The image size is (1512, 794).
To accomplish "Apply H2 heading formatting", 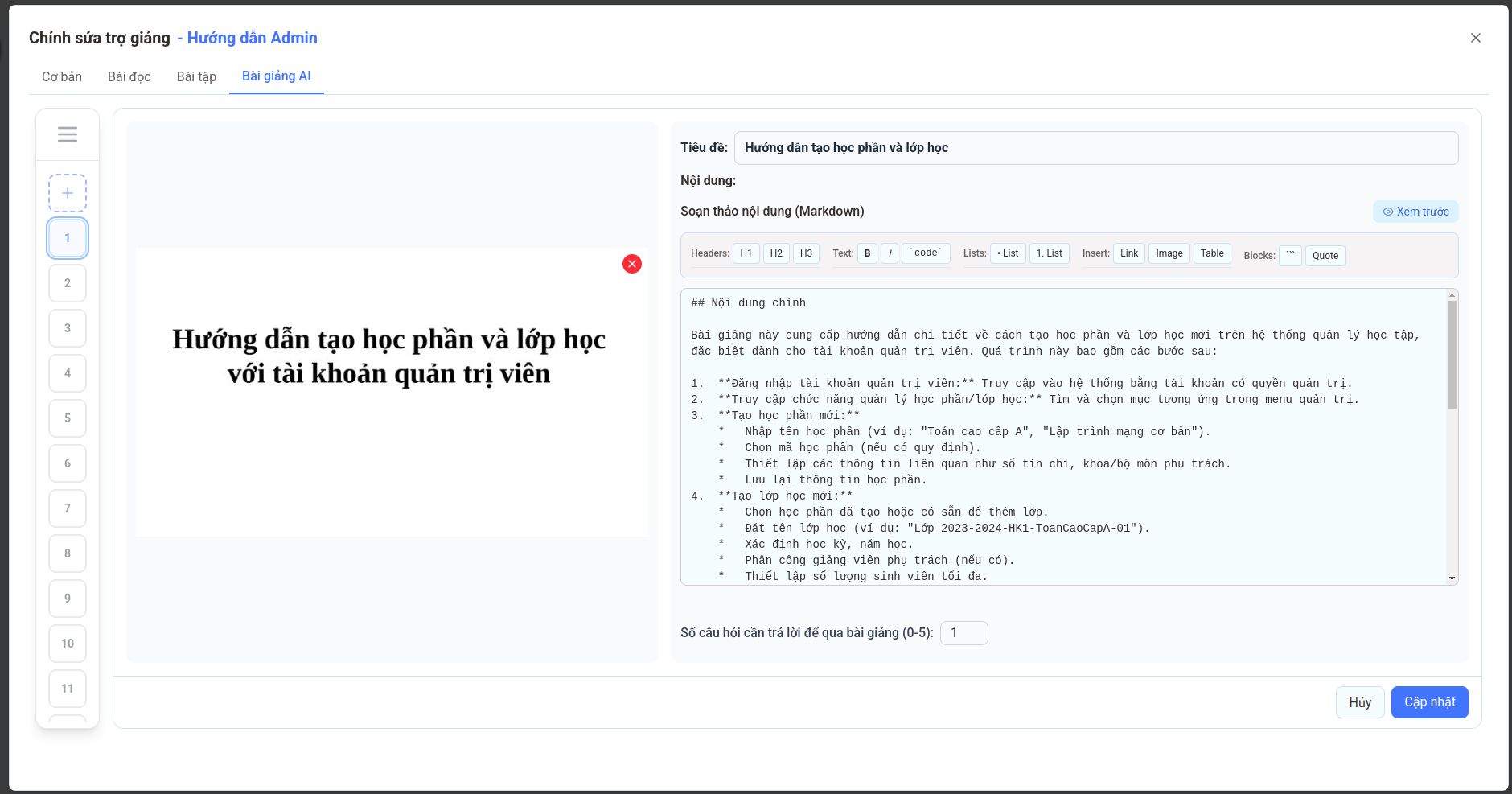I will [x=775, y=253].
